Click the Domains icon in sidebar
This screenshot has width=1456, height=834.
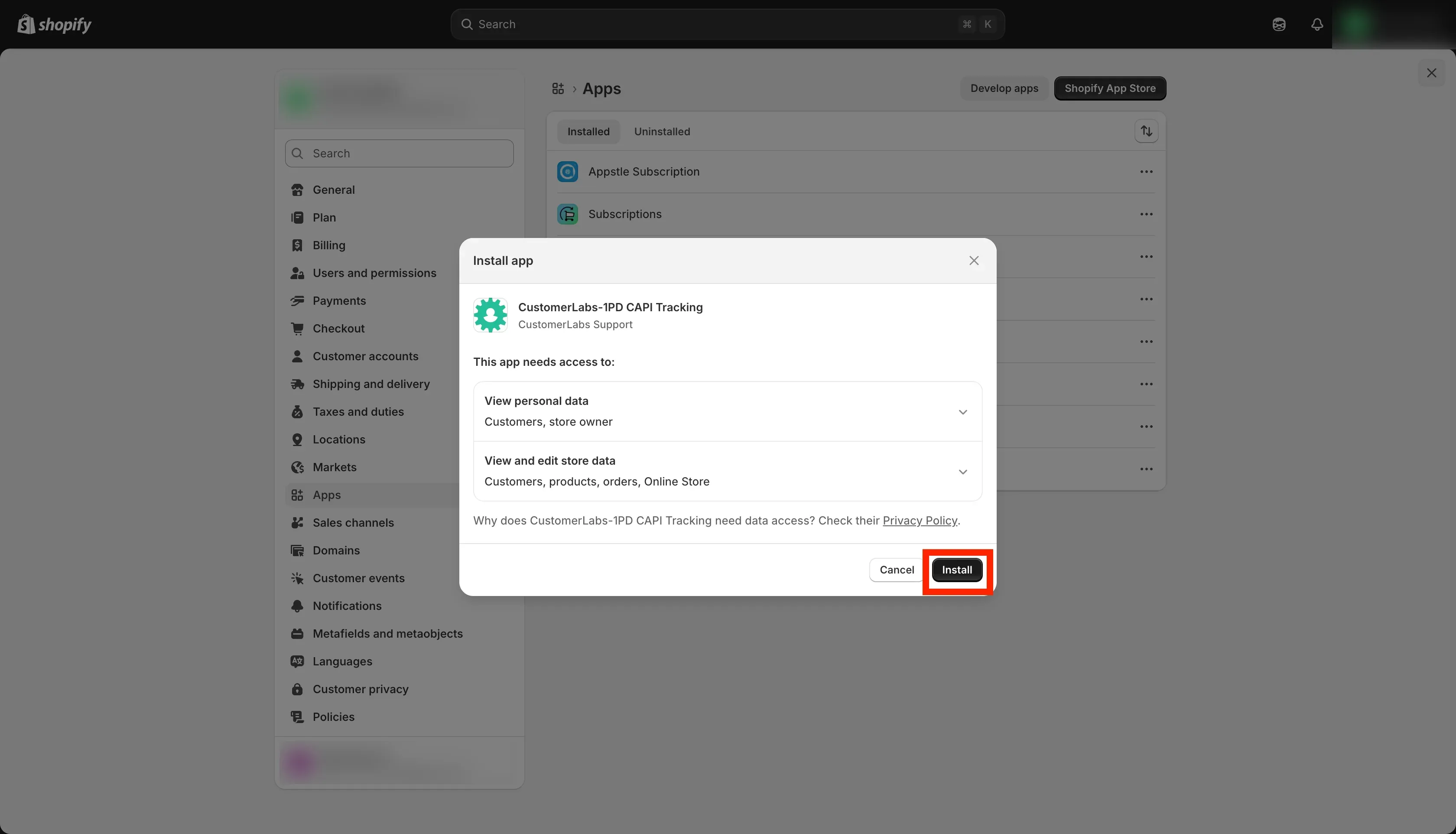point(297,551)
